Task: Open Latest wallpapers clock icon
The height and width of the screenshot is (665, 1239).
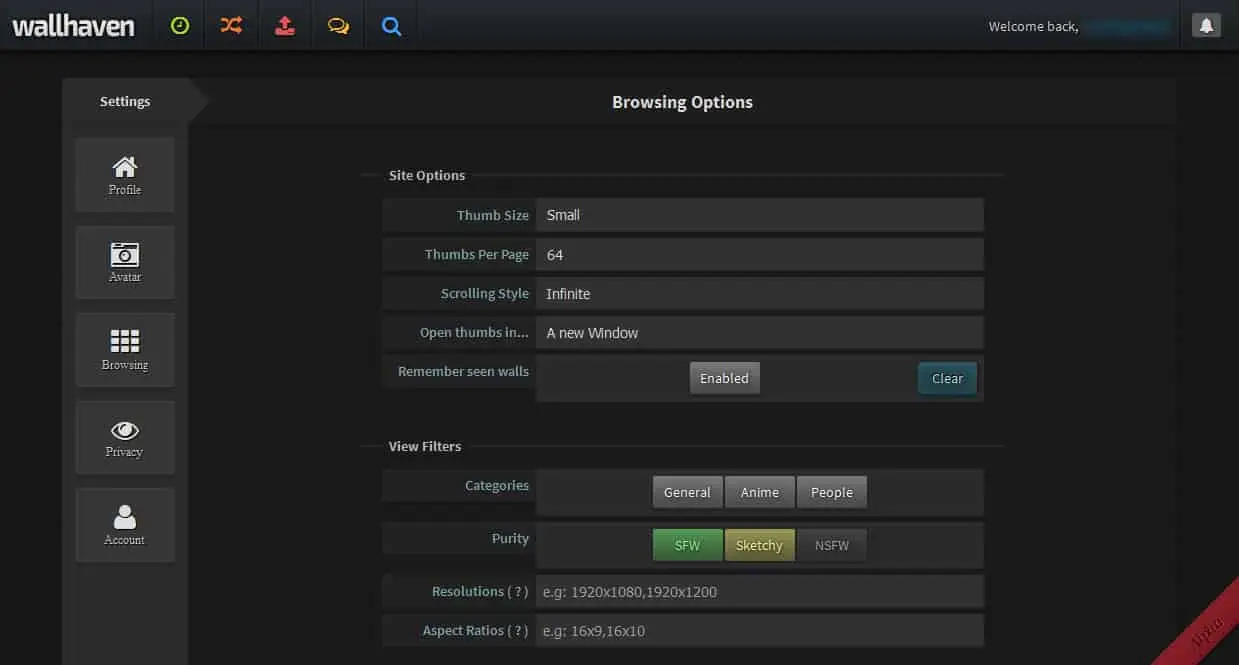Action: click(179, 26)
